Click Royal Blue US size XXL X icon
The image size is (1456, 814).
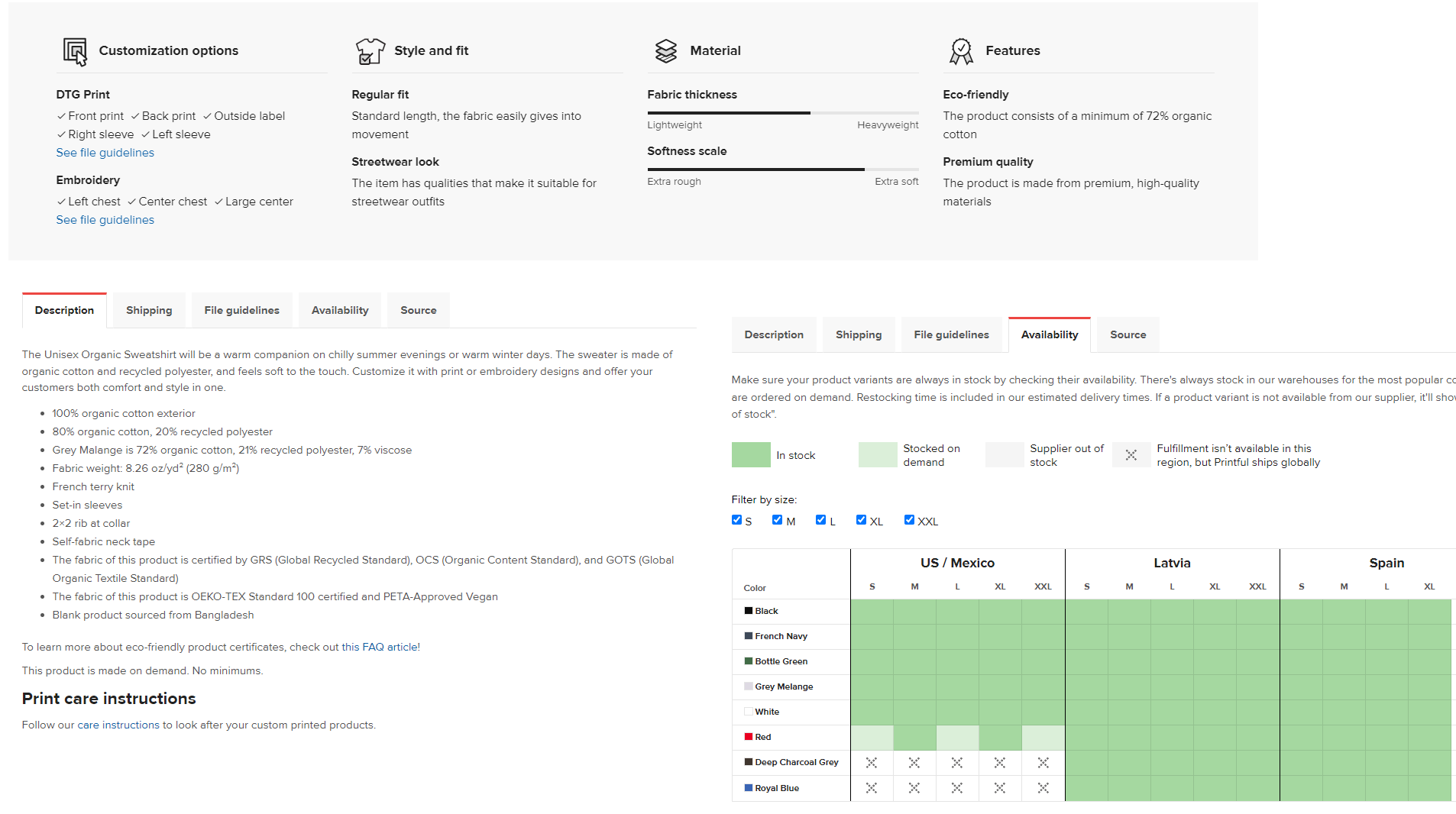click(x=1043, y=788)
